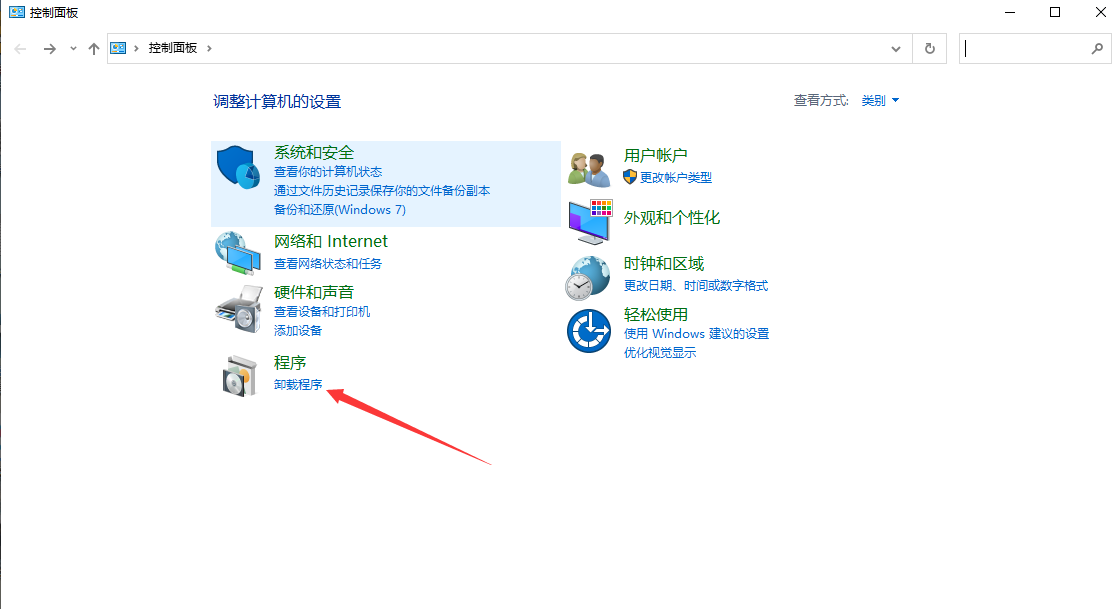
Task: Open 查看网络状态和任务 link
Action: pos(328,263)
